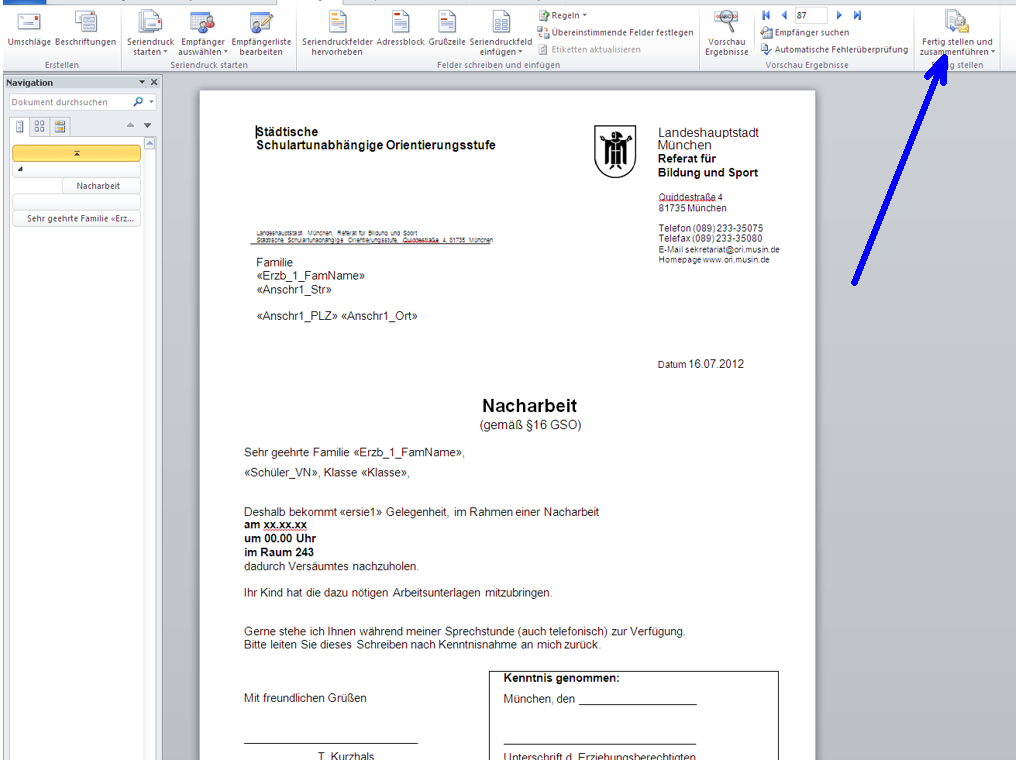Click Empfänger suchen button
1016x760 pixels.
(805, 33)
